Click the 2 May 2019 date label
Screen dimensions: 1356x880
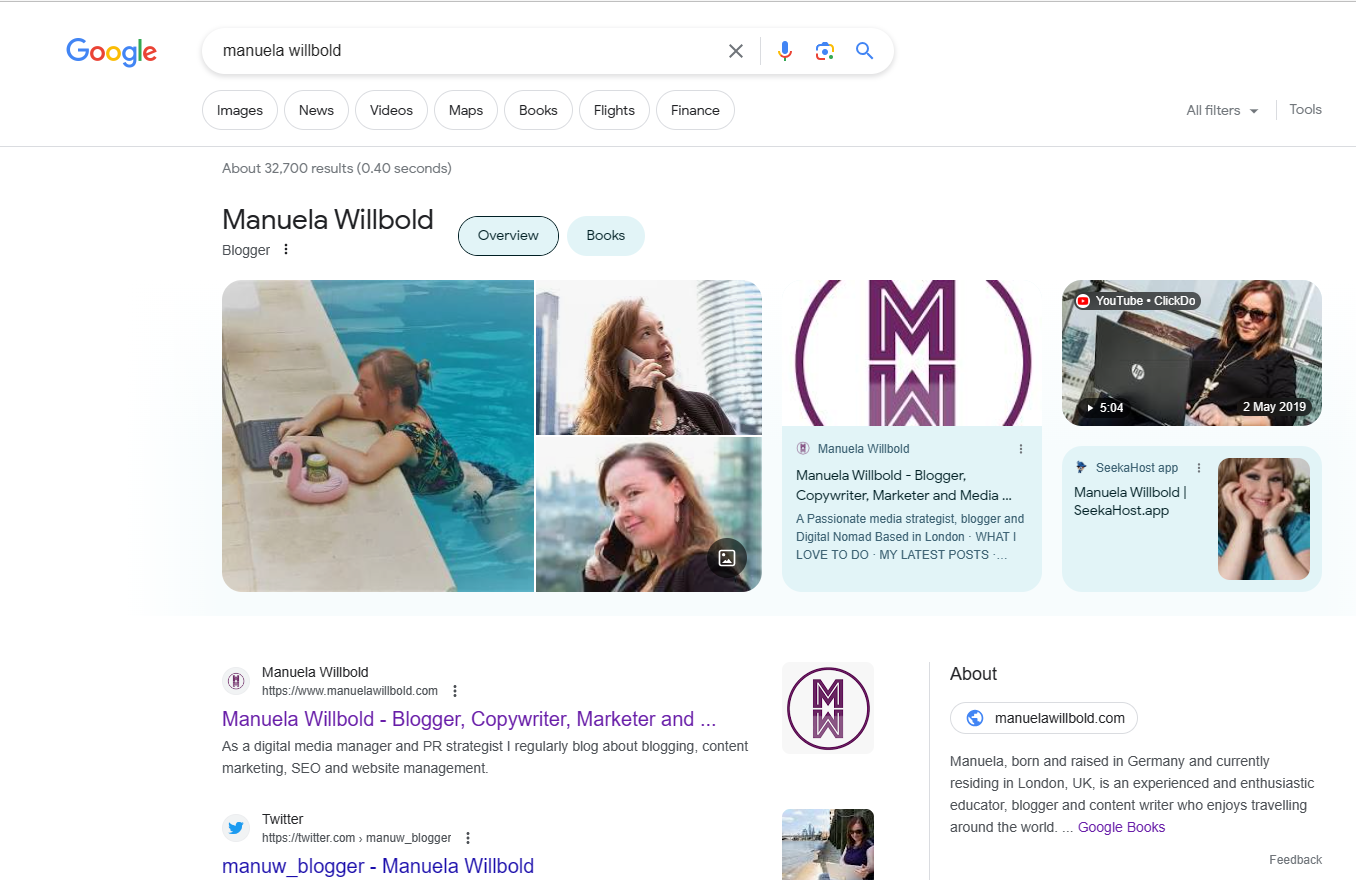click(1275, 408)
